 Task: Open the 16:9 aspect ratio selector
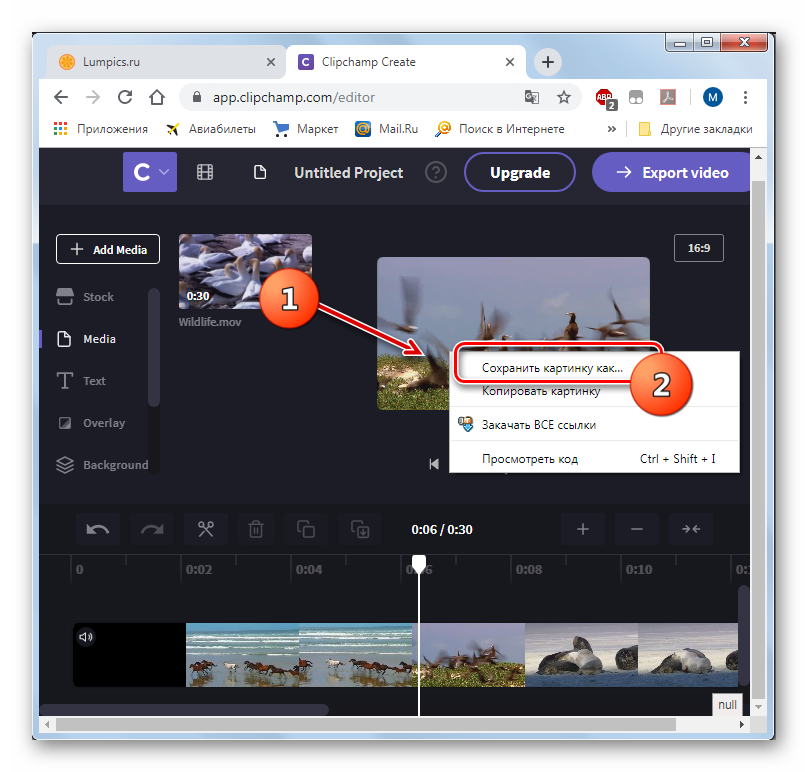(x=698, y=248)
